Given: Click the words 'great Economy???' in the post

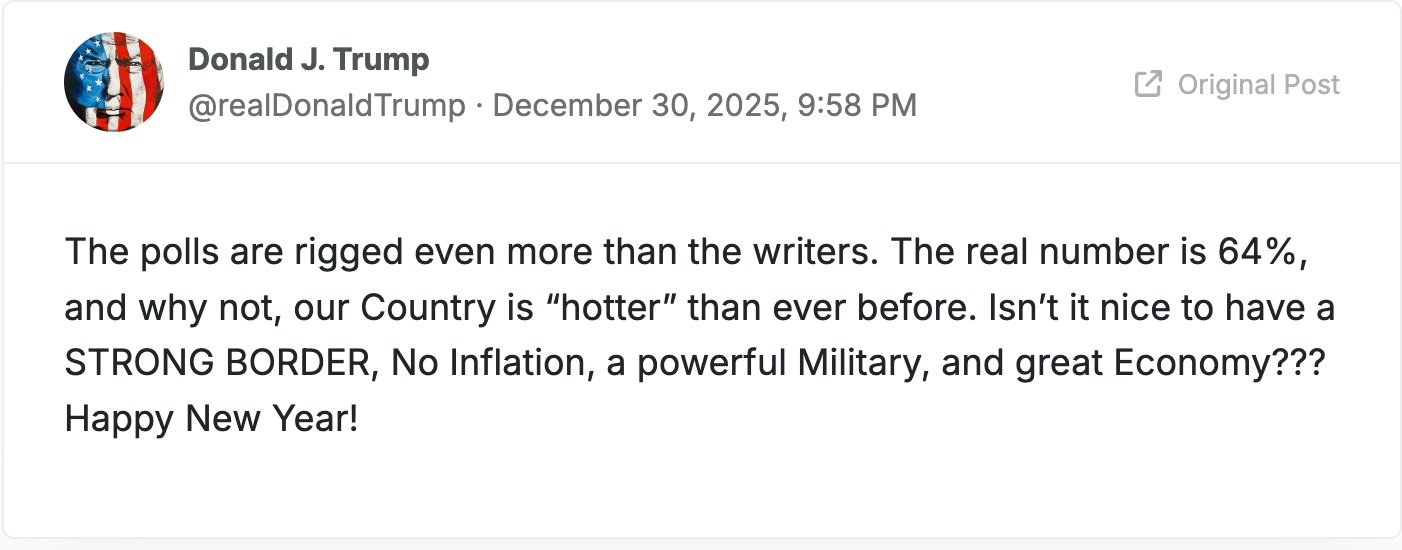Looking at the screenshot, I should click(x=1177, y=364).
